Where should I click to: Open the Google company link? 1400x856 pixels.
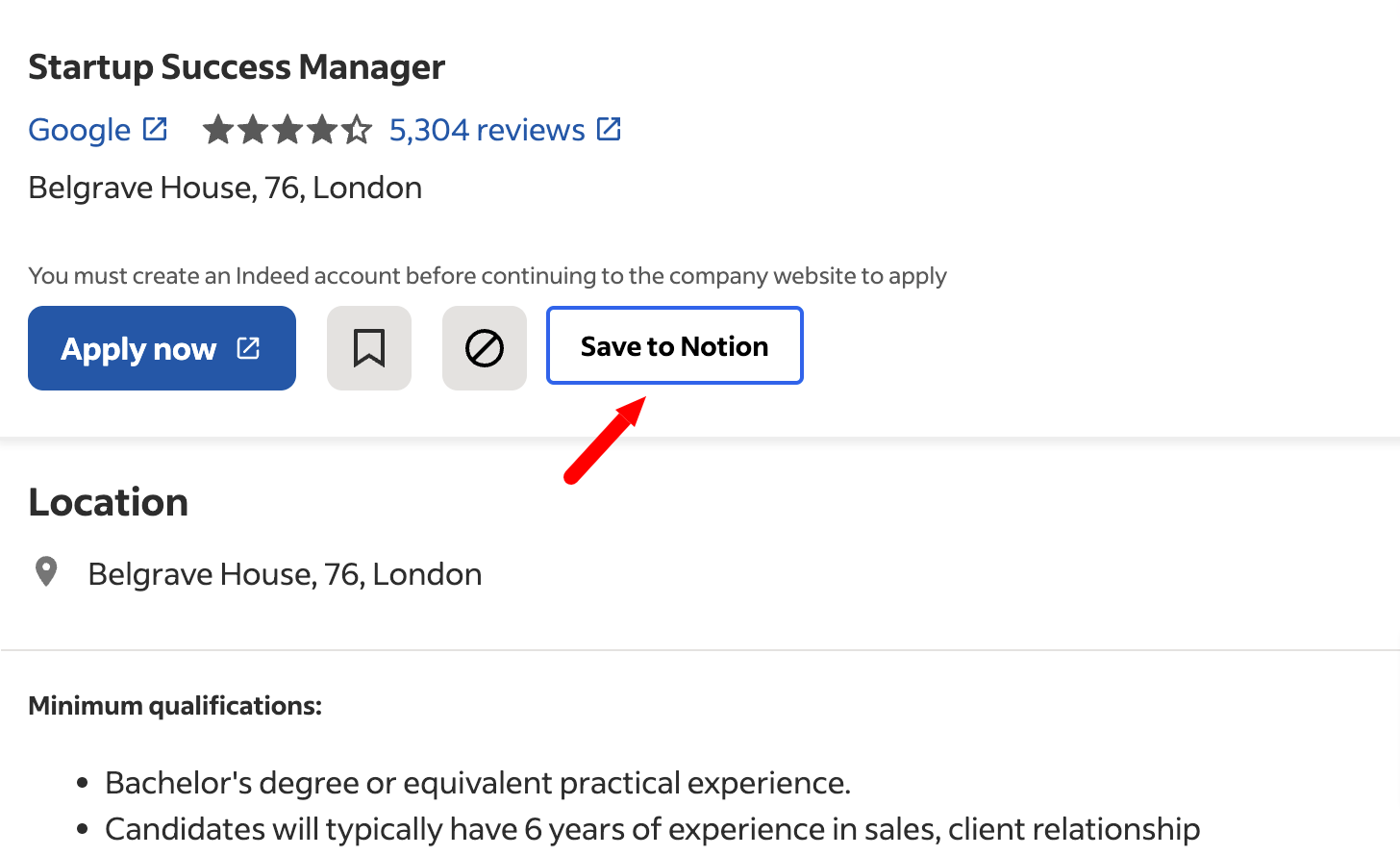tap(80, 130)
